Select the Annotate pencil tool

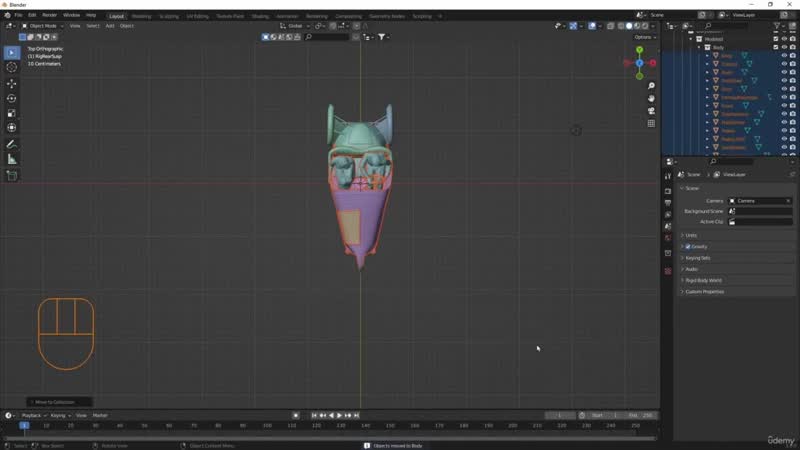[x=12, y=145]
